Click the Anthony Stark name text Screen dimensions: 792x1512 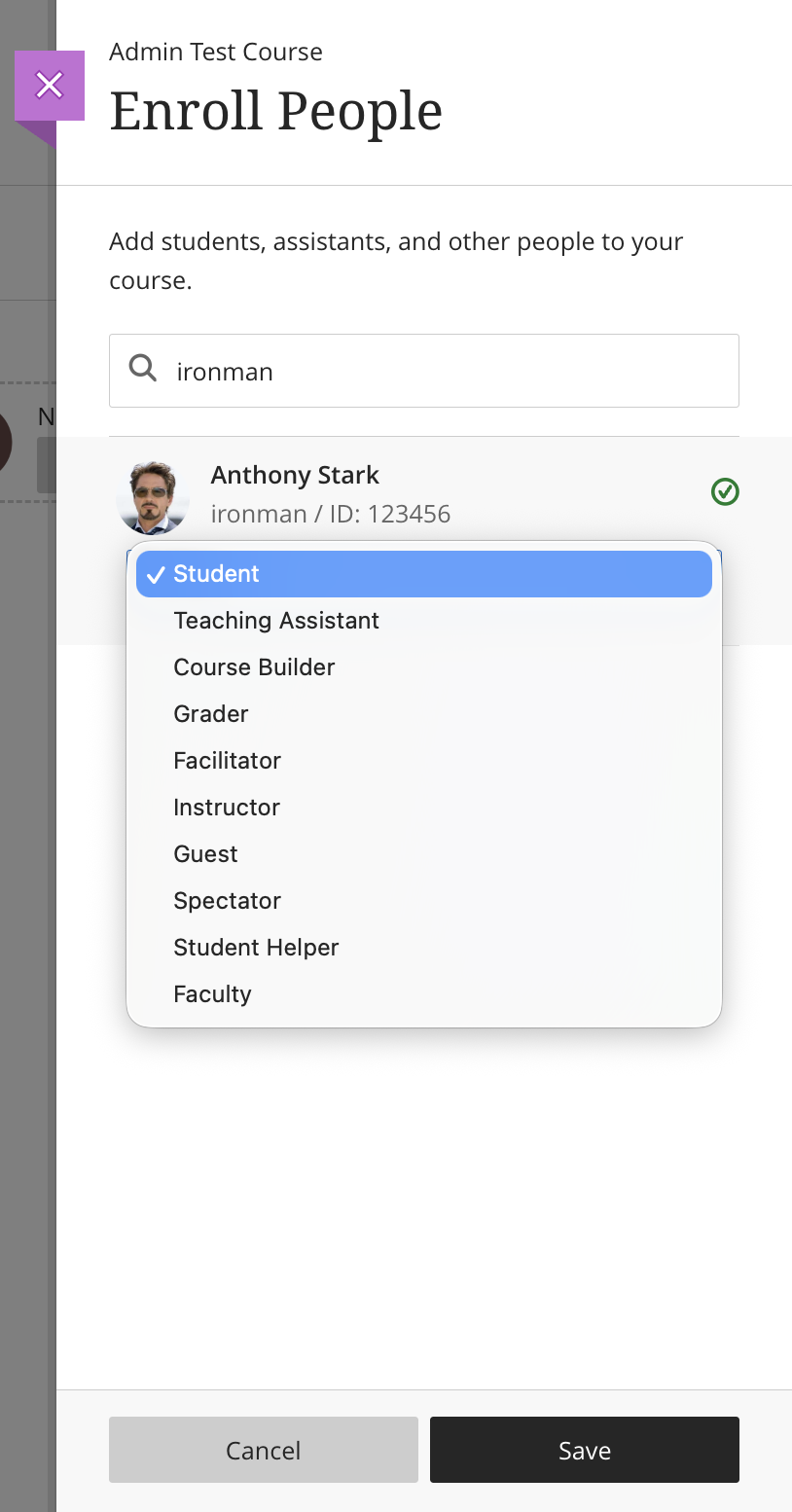click(295, 475)
